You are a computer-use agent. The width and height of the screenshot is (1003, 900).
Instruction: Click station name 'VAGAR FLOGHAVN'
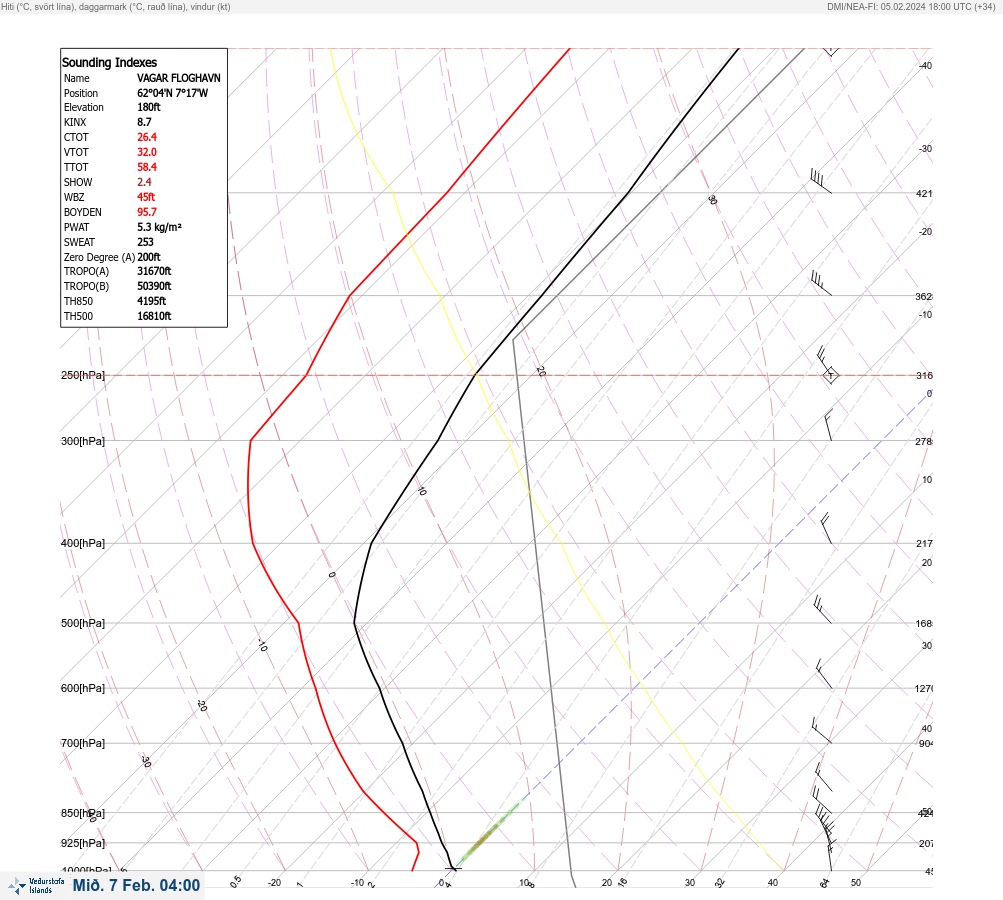178,78
